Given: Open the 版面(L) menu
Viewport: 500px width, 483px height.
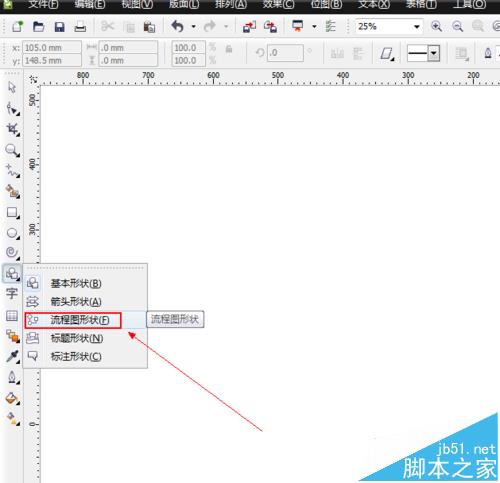Looking at the screenshot, I should (x=184, y=4).
